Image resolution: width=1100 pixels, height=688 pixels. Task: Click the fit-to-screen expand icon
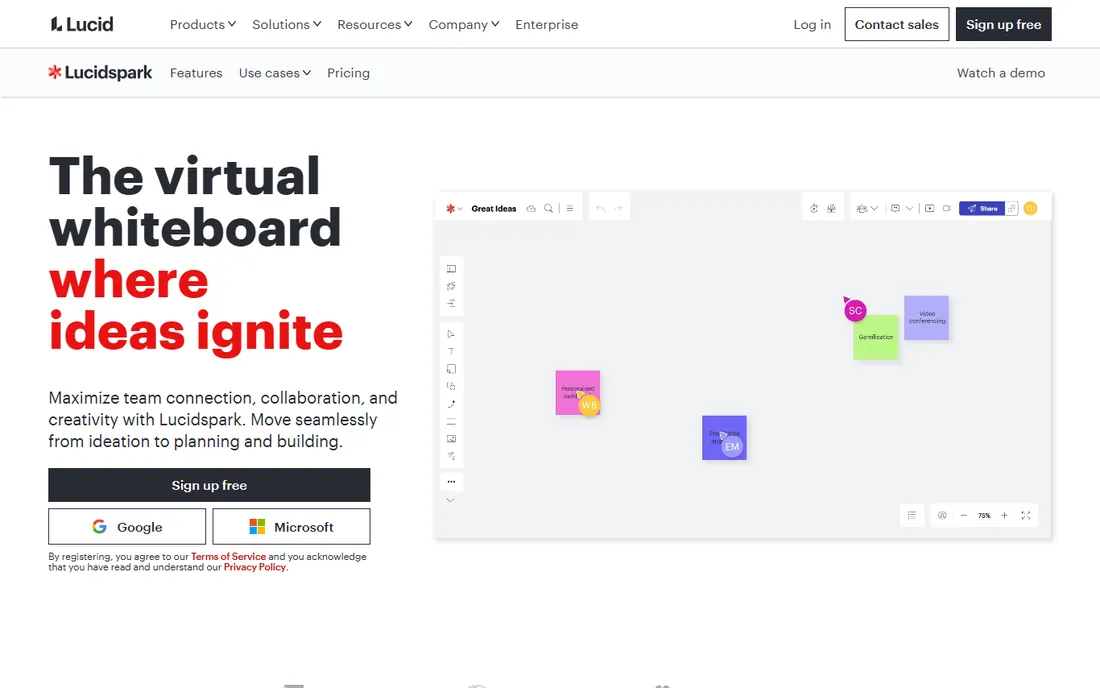point(1026,515)
